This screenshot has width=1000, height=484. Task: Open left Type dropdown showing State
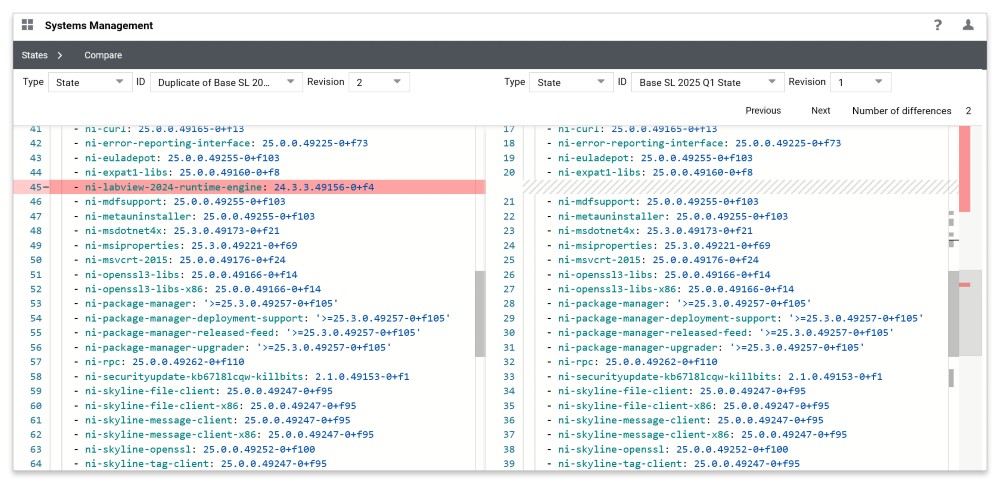tap(89, 82)
